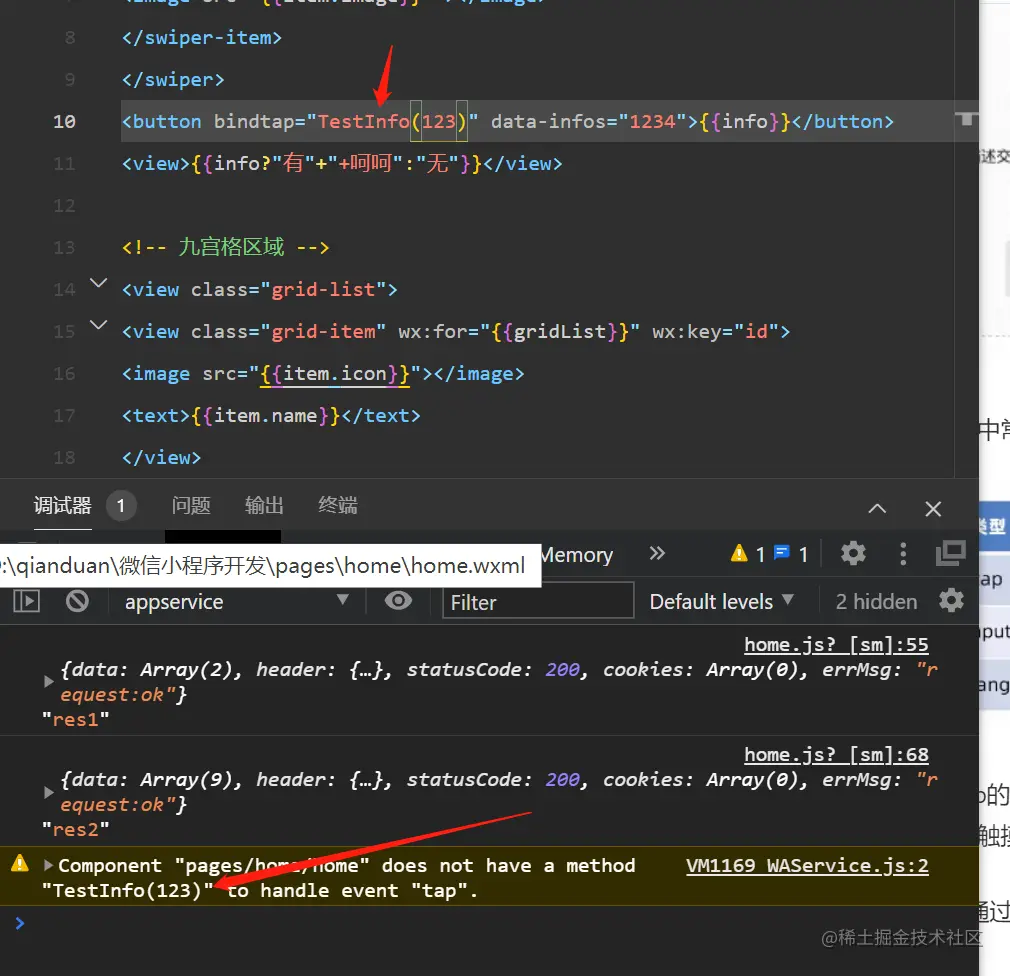Click the data-infos="1234" attribute
The height and width of the screenshot is (976, 1010).
[x=589, y=121]
